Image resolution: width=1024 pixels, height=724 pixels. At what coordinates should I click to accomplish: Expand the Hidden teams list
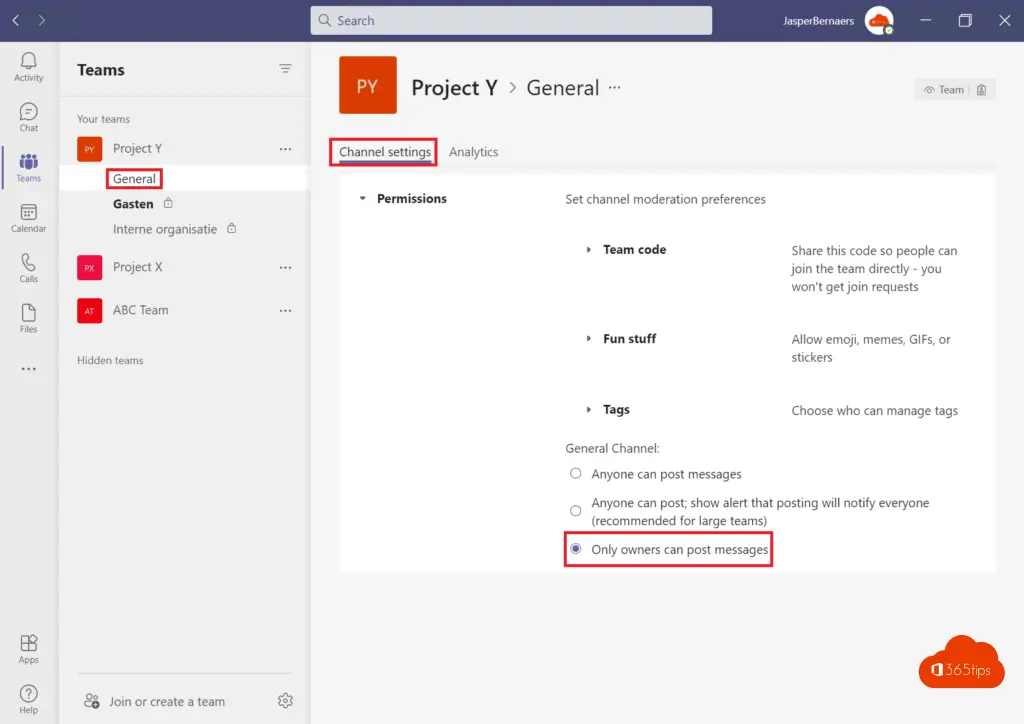tap(110, 360)
